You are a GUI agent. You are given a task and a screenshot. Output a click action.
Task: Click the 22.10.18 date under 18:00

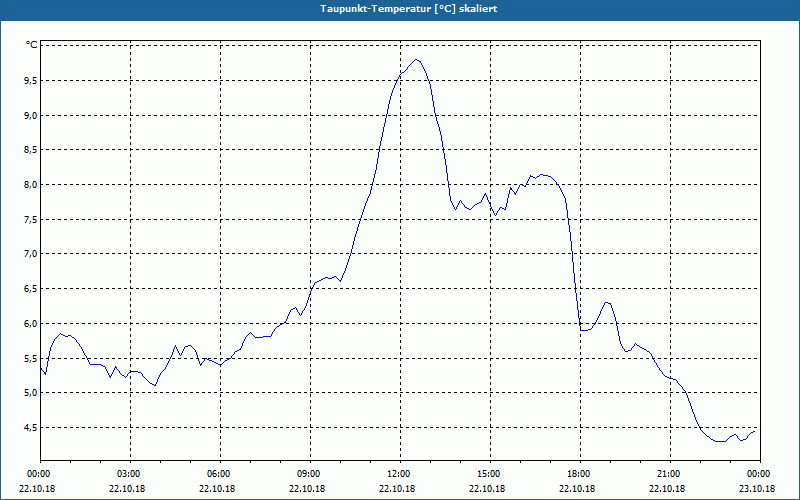[x=577, y=488]
